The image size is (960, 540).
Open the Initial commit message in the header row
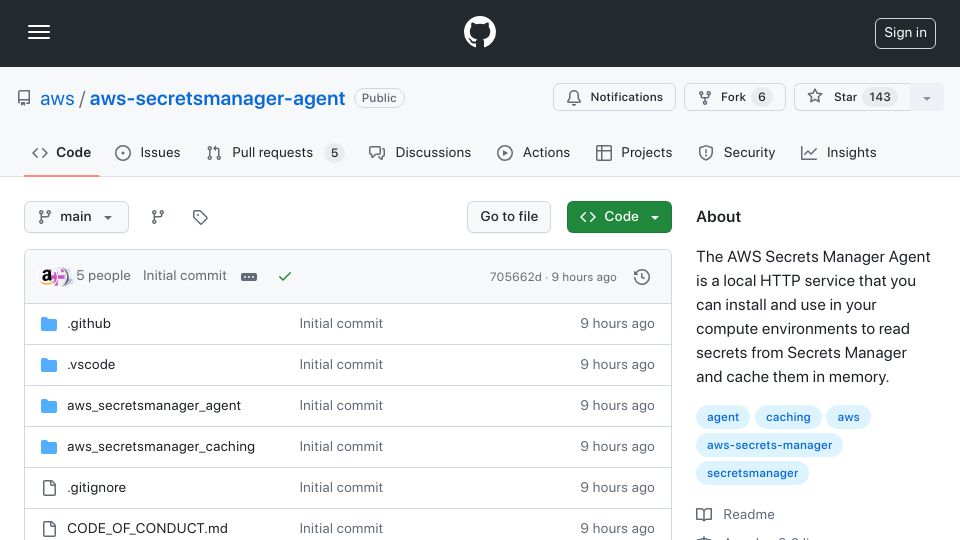click(185, 276)
